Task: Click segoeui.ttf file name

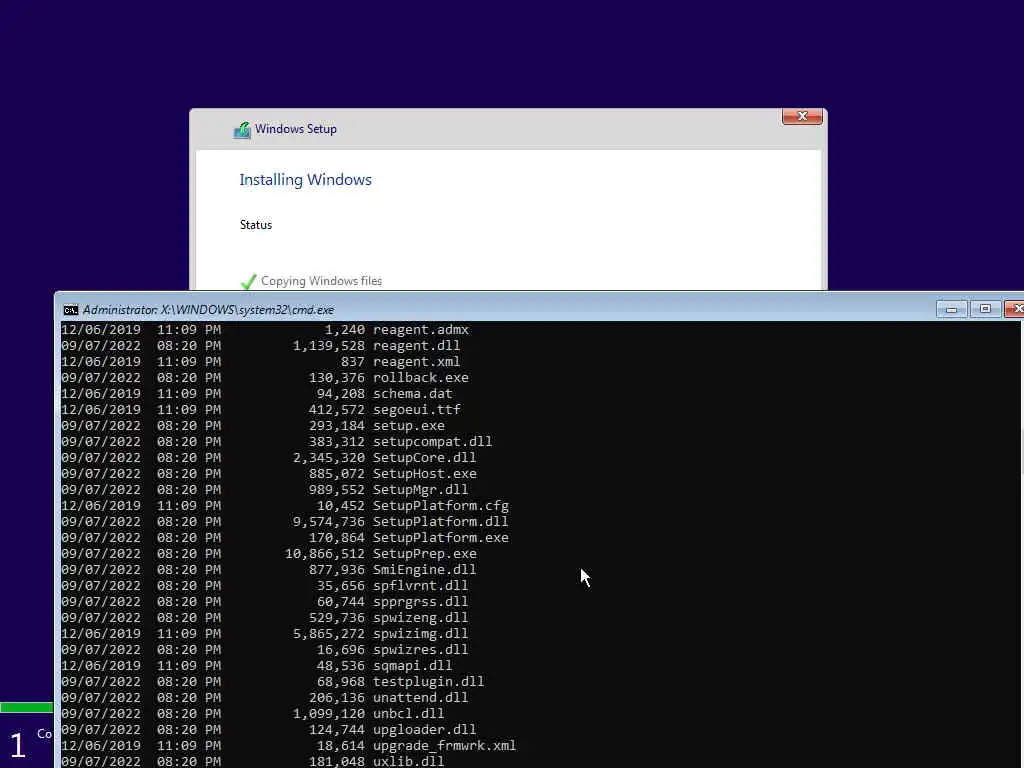Action: tap(417, 409)
